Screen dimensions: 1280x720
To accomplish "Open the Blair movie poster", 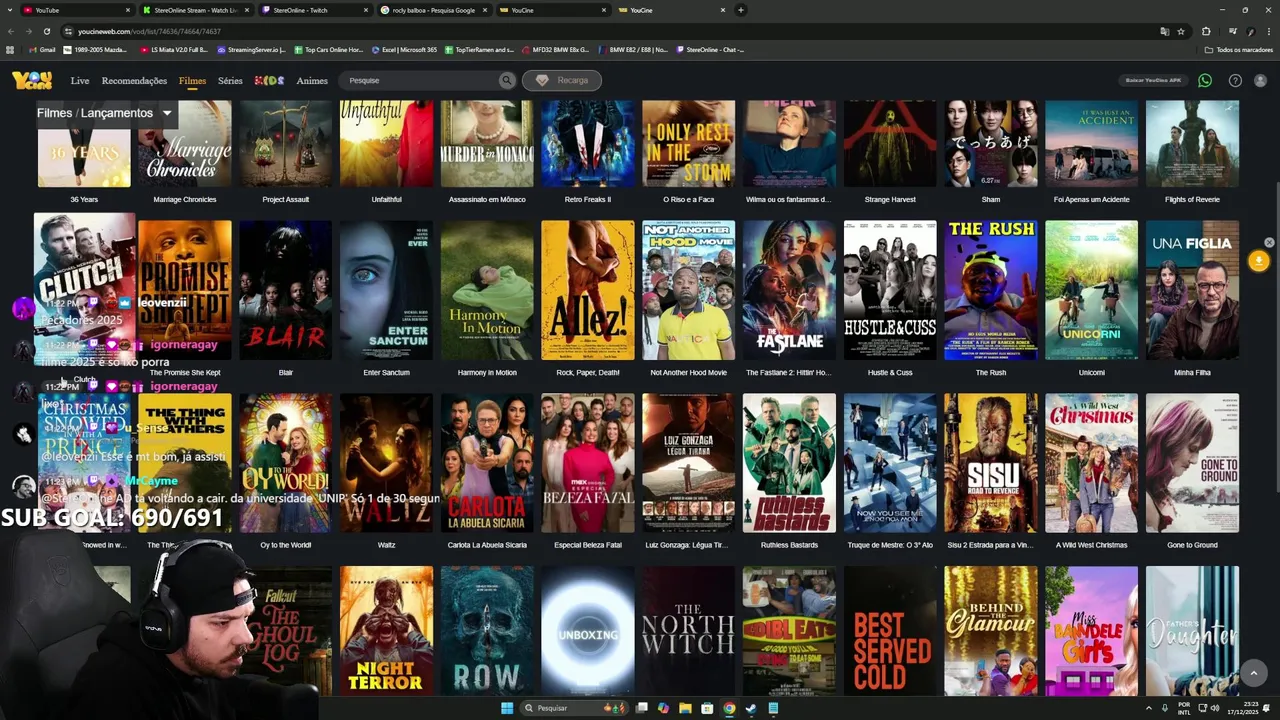I will pos(285,290).
